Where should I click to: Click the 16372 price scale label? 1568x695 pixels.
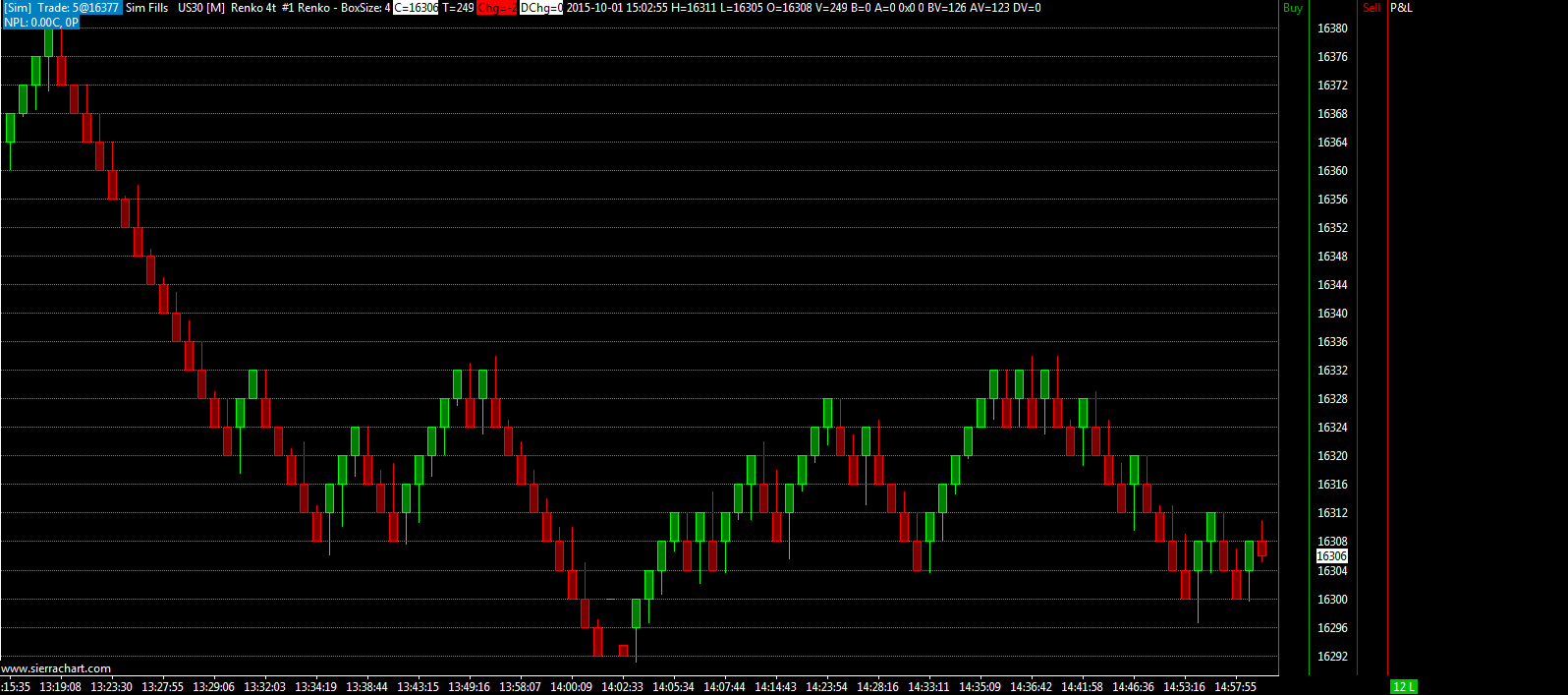coord(1332,86)
